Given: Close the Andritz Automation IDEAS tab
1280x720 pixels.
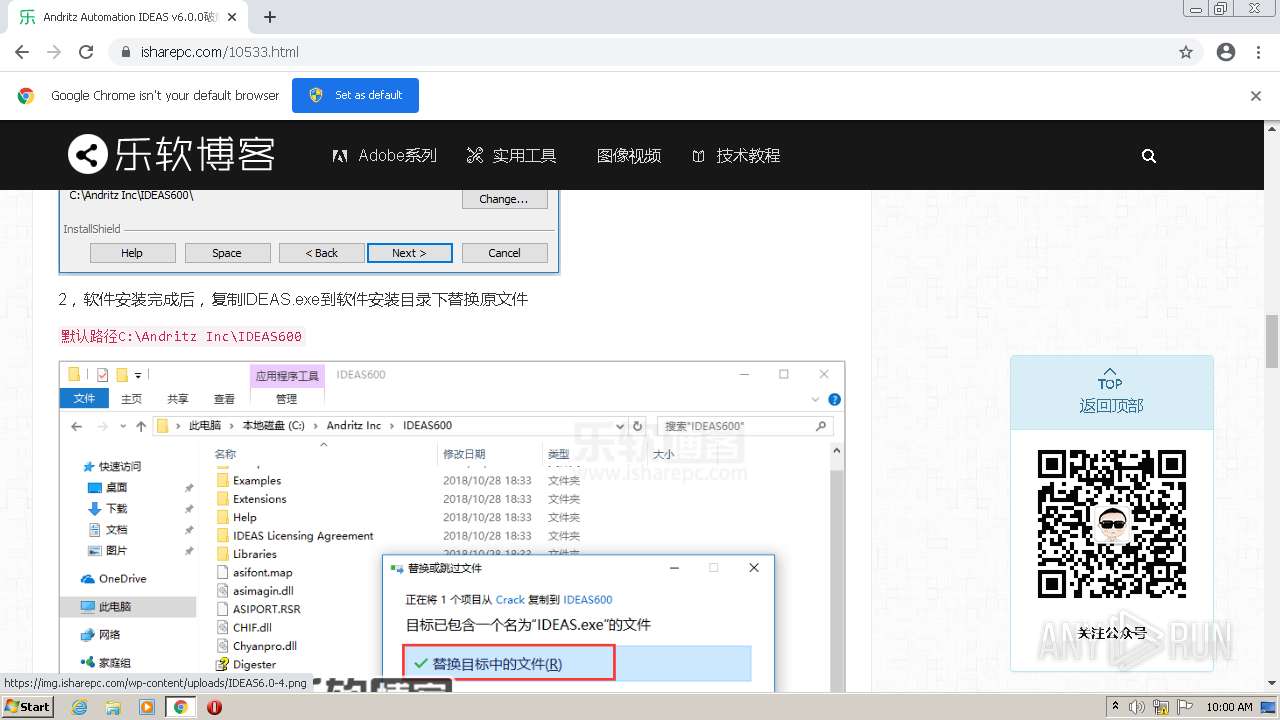Looking at the screenshot, I should [x=232, y=17].
